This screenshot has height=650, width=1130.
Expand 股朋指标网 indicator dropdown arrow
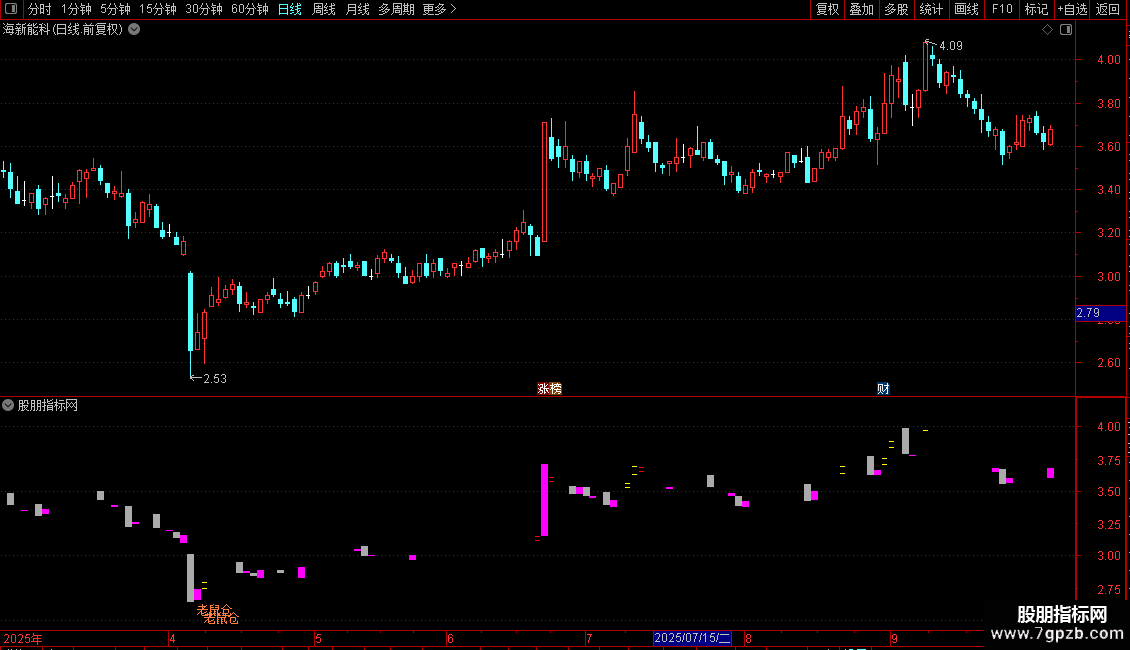[x=8, y=405]
